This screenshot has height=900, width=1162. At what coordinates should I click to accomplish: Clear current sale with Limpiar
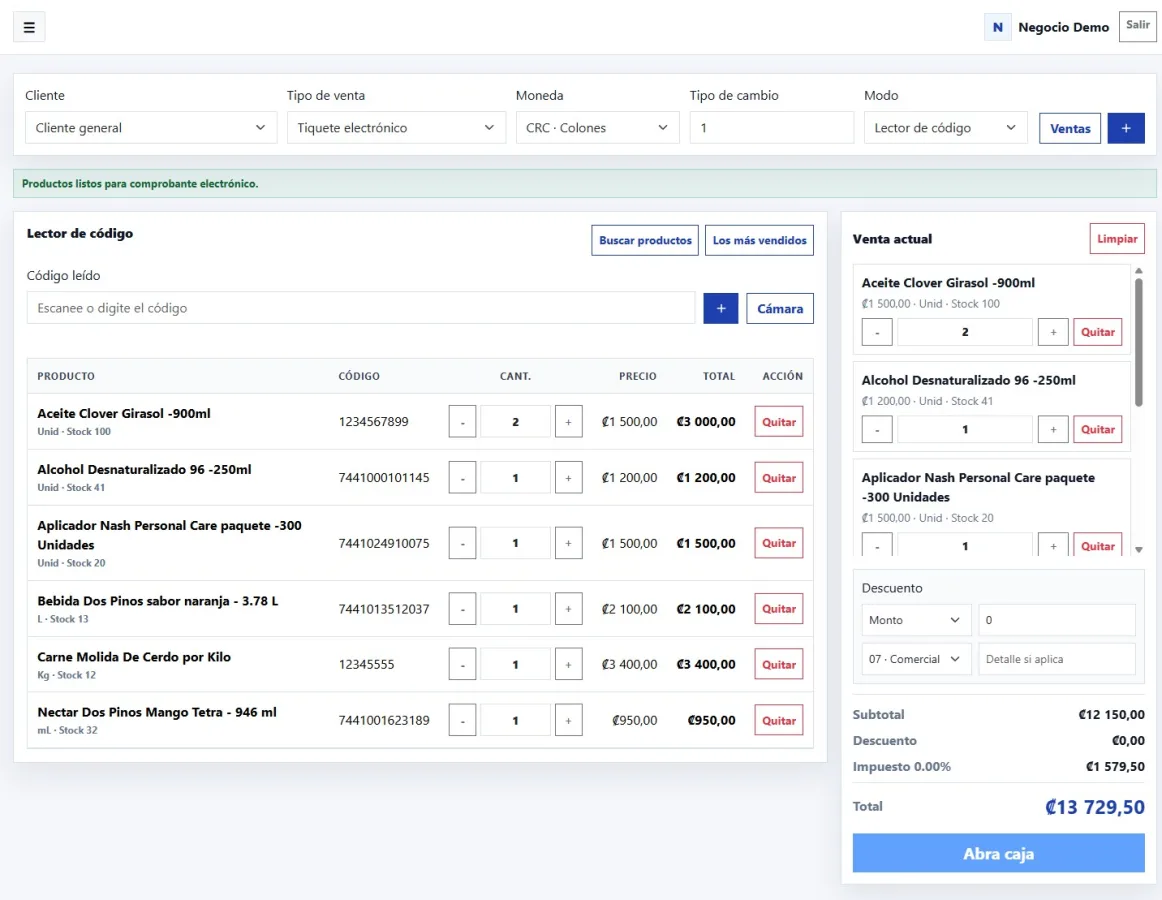(1117, 239)
